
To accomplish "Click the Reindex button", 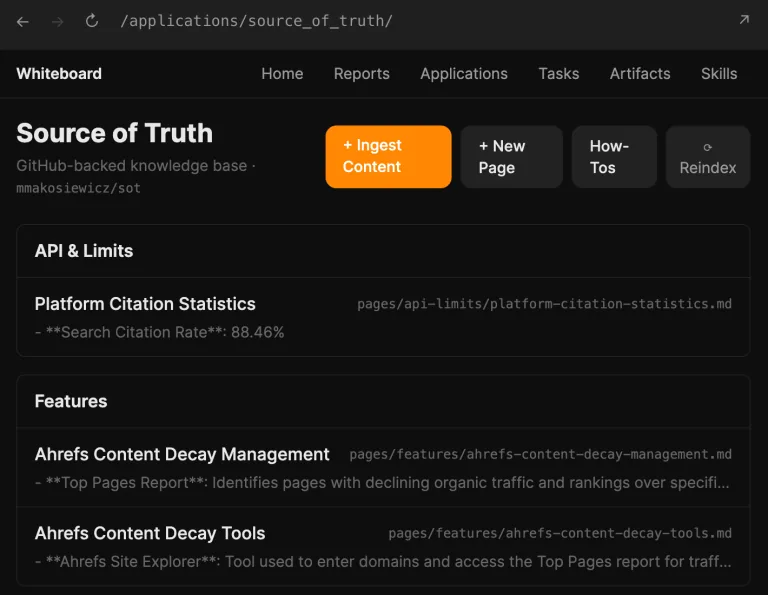I will pos(708,157).
